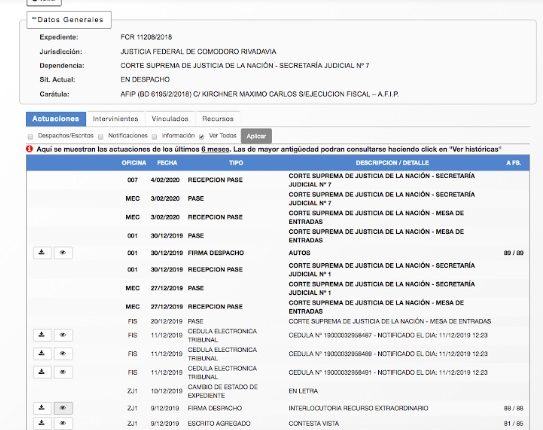Download Interlocutoria Recurso Extraordinario document
Viewport: 543px width, 430px height.
(42, 408)
